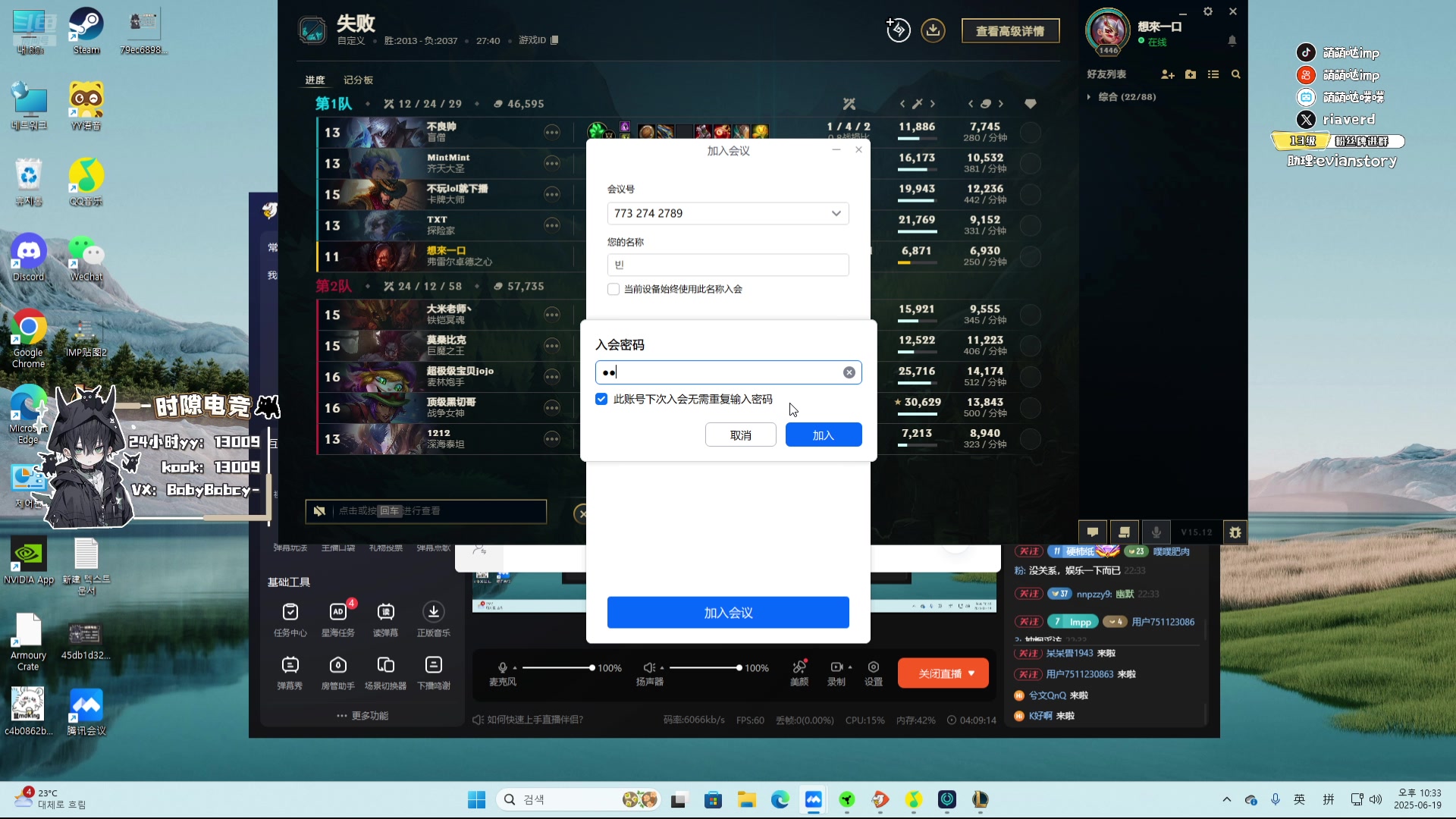This screenshot has width=1456, height=819.
Task: Mute the 麦克风 microphone icon
Action: (502, 667)
